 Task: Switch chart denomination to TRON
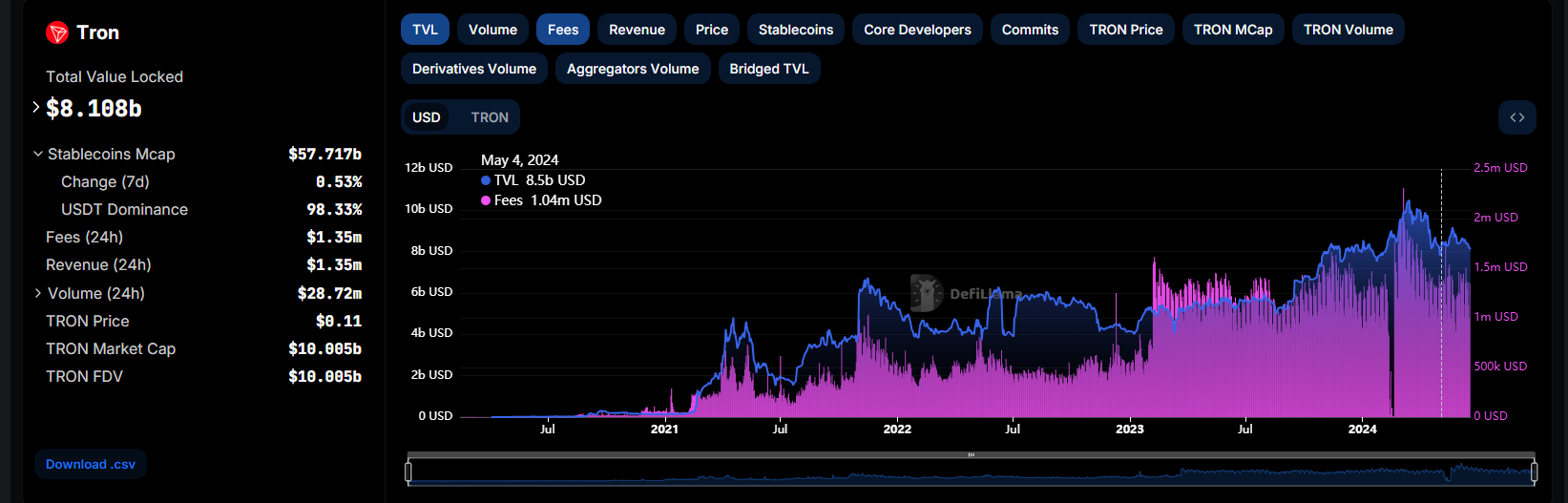(x=490, y=117)
